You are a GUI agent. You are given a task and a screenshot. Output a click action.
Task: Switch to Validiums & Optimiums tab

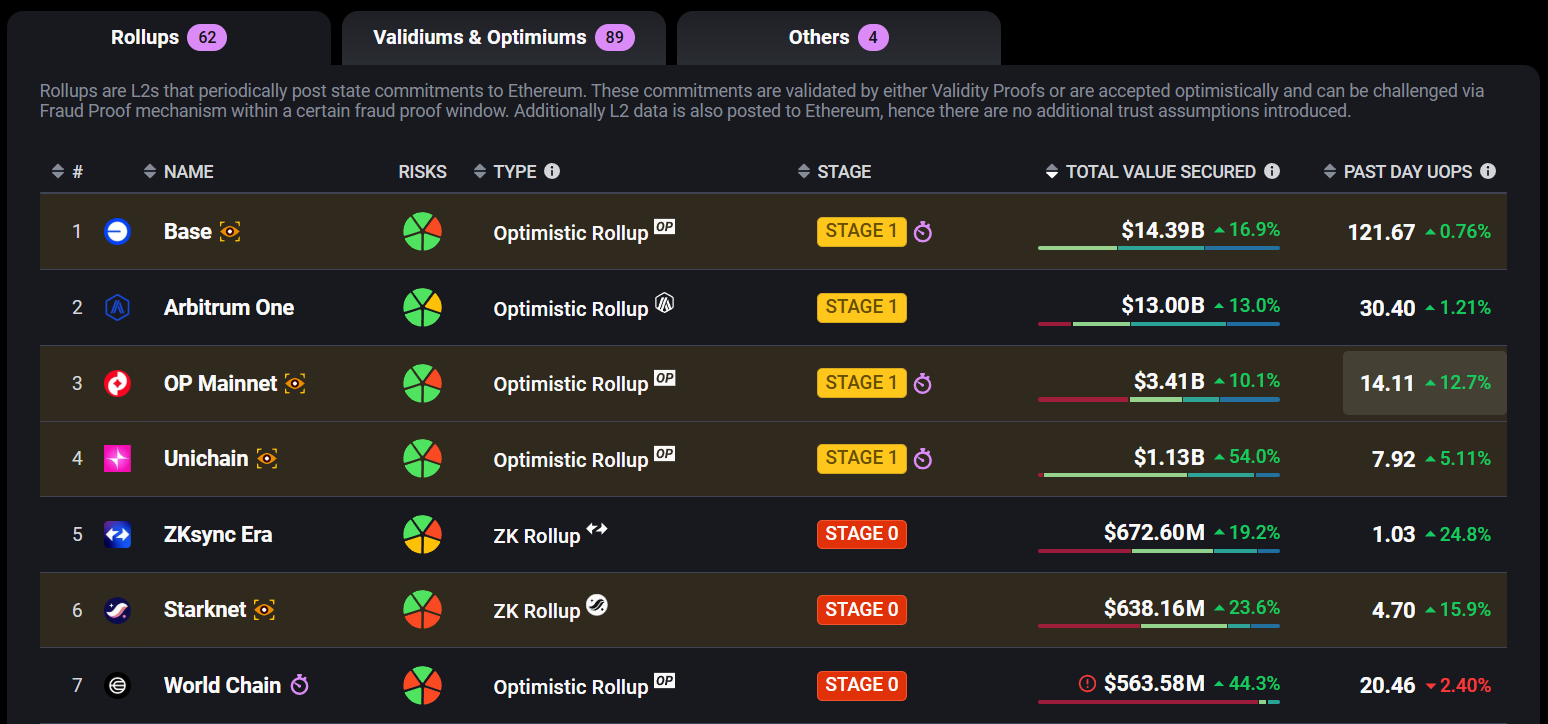pyautogui.click(x=504, y=38)
